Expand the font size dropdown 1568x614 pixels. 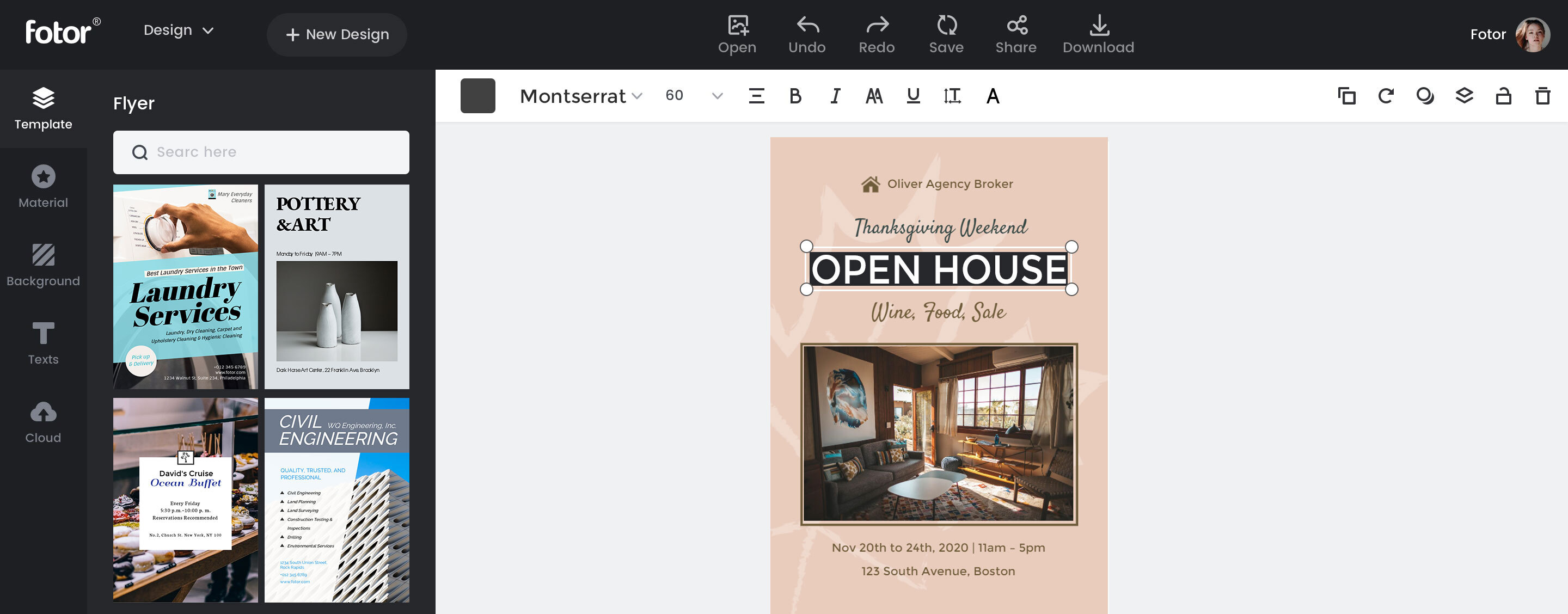pyautogui.click(x=717, y=96)
